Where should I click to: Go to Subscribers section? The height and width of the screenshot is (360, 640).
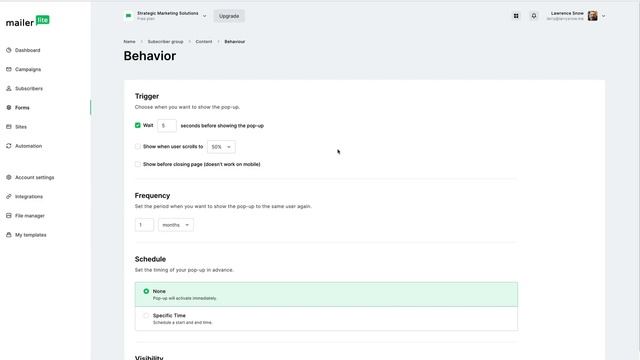(29, 89)
